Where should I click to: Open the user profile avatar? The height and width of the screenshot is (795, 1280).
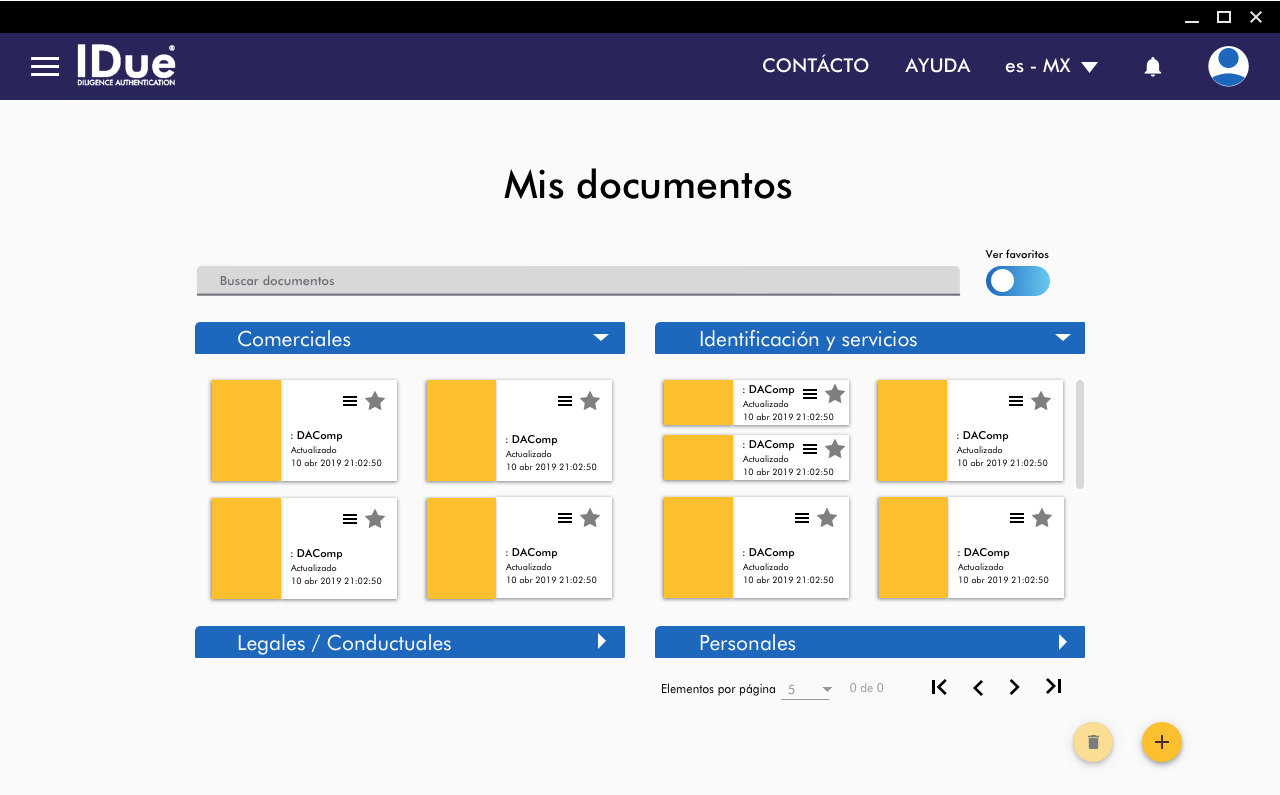pos(1228,67)
